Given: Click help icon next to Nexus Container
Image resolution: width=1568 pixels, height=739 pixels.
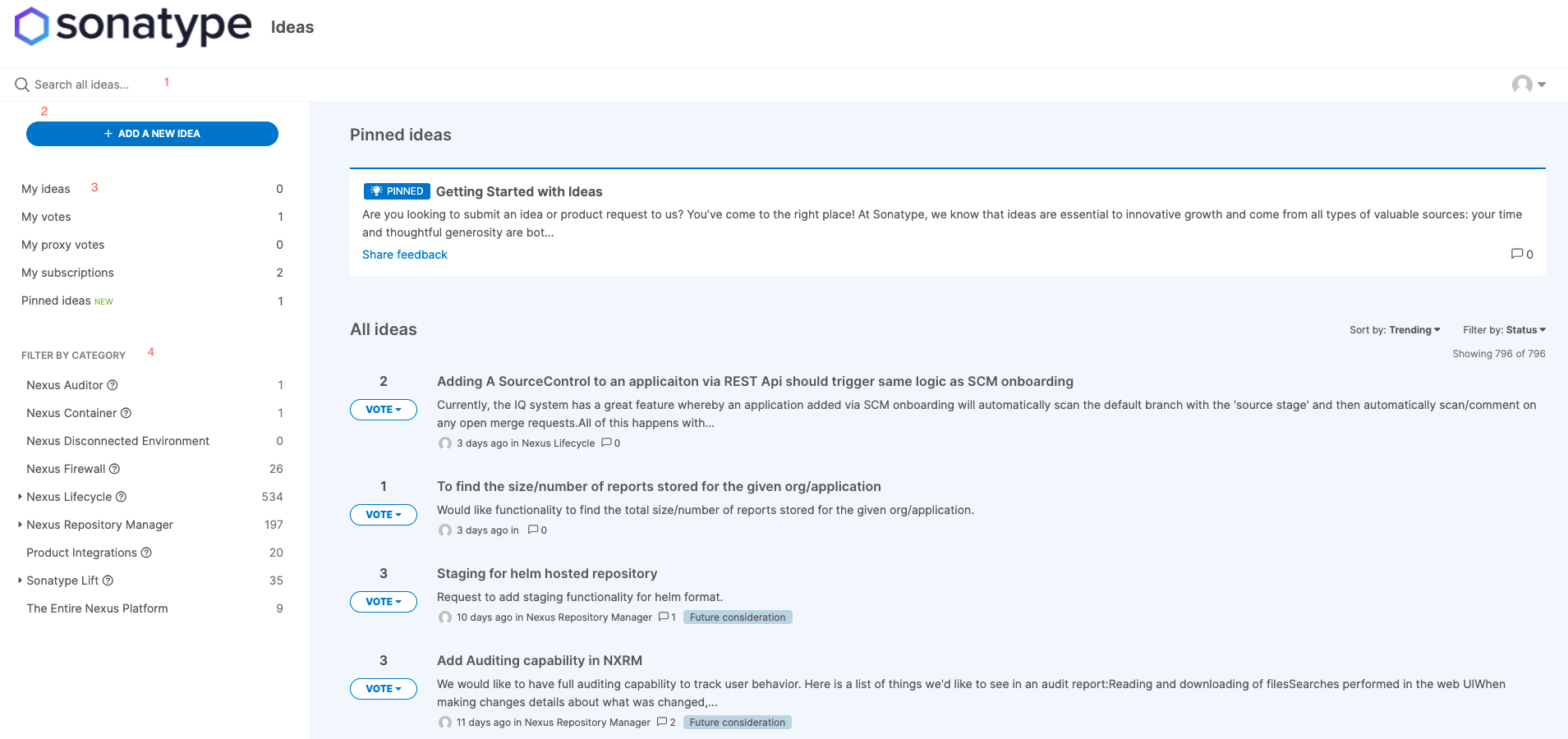Looking at the screenshot, I should click(x=126, y=413).
